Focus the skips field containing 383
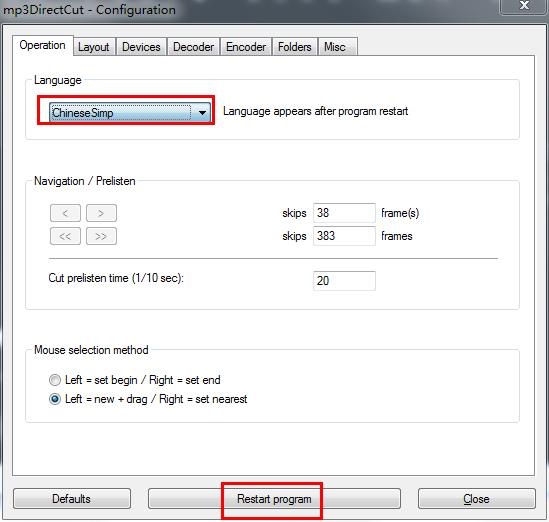549x522 pixels. pos(344,236)
